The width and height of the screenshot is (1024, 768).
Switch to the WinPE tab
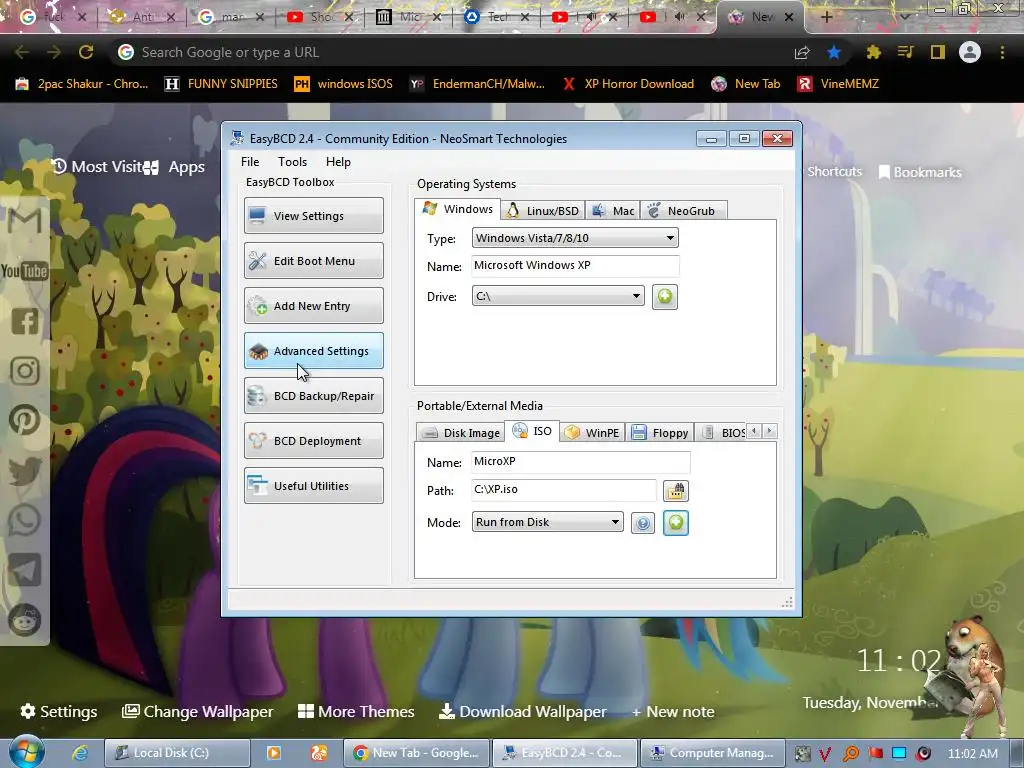[592, 433]
